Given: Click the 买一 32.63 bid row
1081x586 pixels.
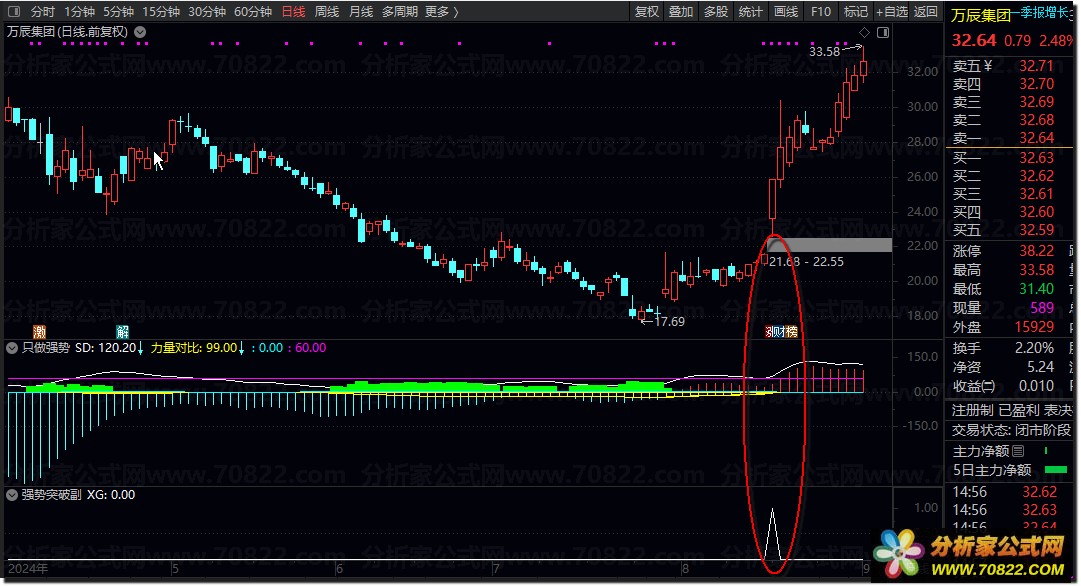Looking at the screenshot, I should [x=1011, y=158].
